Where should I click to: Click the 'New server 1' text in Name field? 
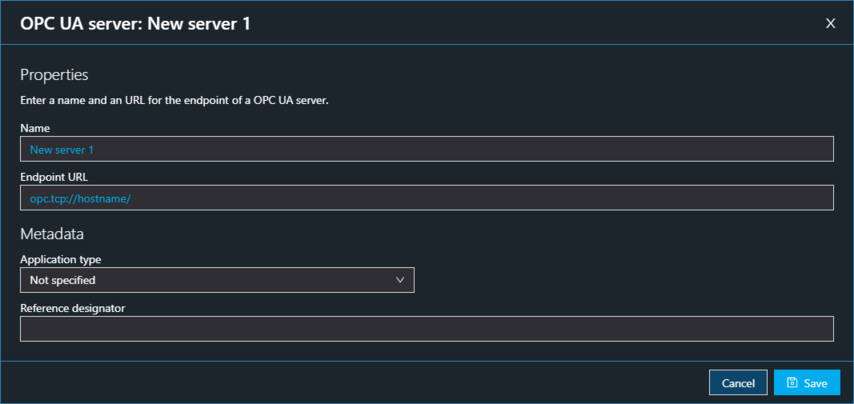pyautogui.click(x=62, y=149)
